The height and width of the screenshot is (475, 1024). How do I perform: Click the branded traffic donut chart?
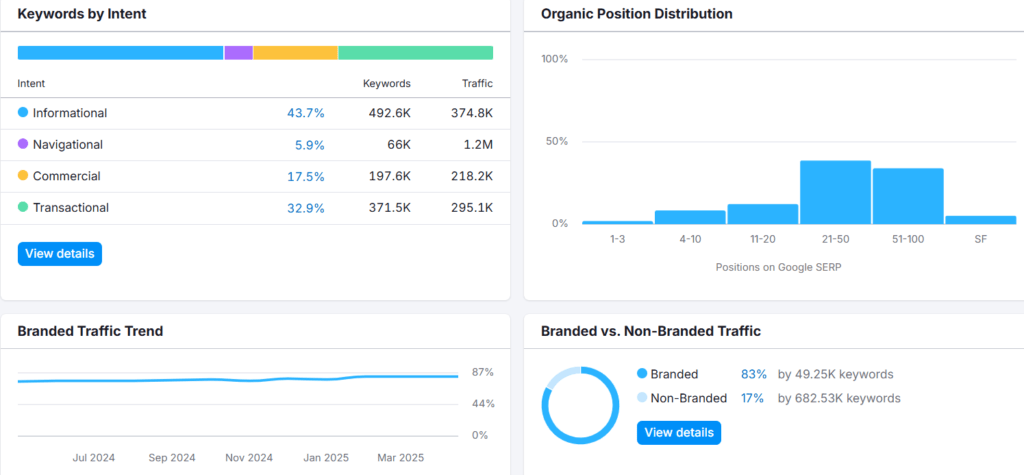[x=580, y=406]
